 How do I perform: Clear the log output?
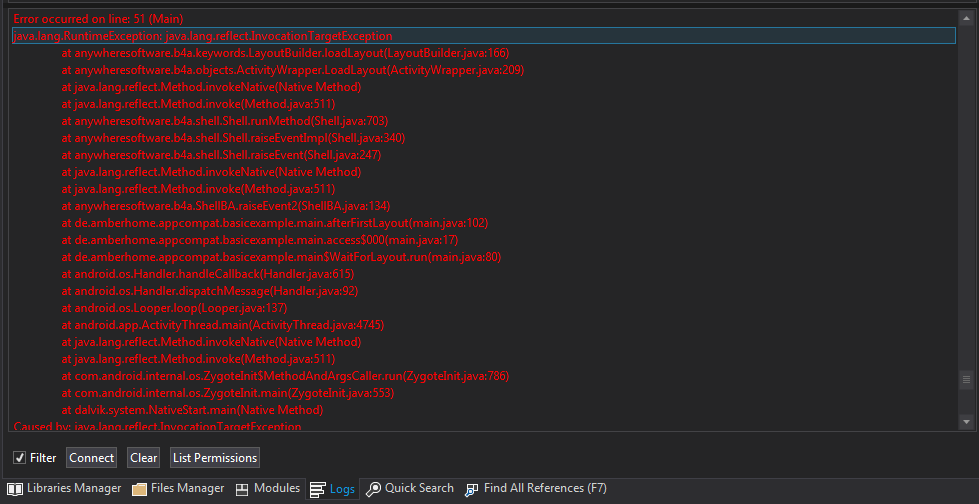click(x=144, y=458)
